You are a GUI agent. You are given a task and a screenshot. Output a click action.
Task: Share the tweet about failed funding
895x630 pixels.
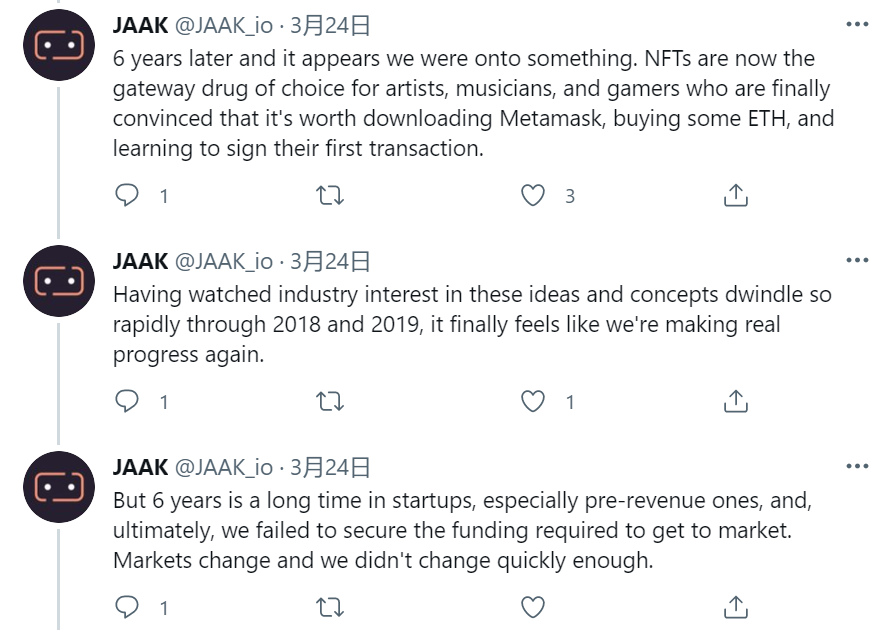735,606
